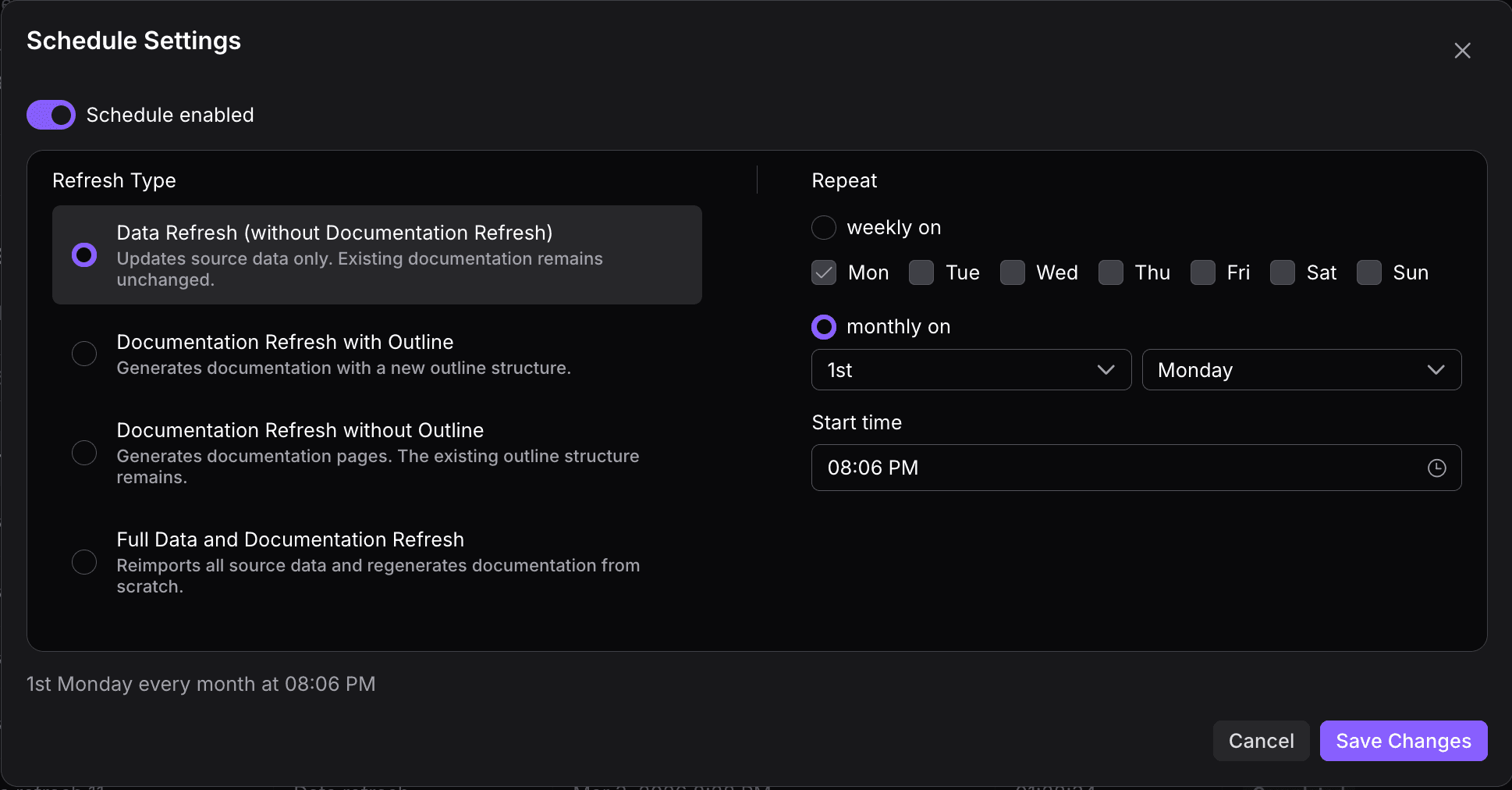Click the Cancel button

pos(1261,741)
